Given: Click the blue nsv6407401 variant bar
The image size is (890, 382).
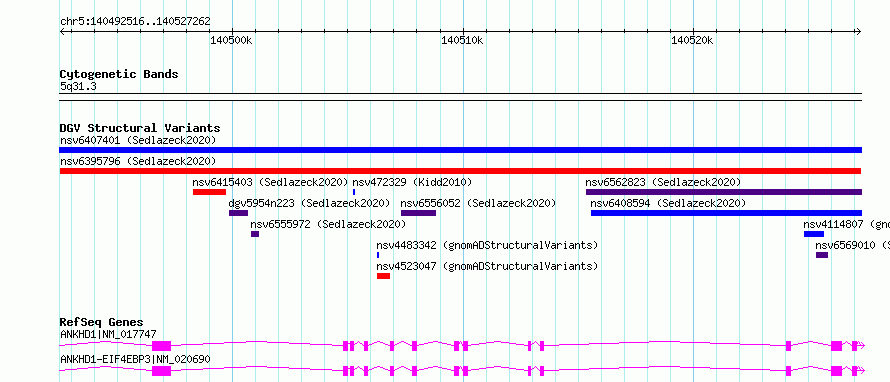Looking at the screenshot, I should click(460, 150).
